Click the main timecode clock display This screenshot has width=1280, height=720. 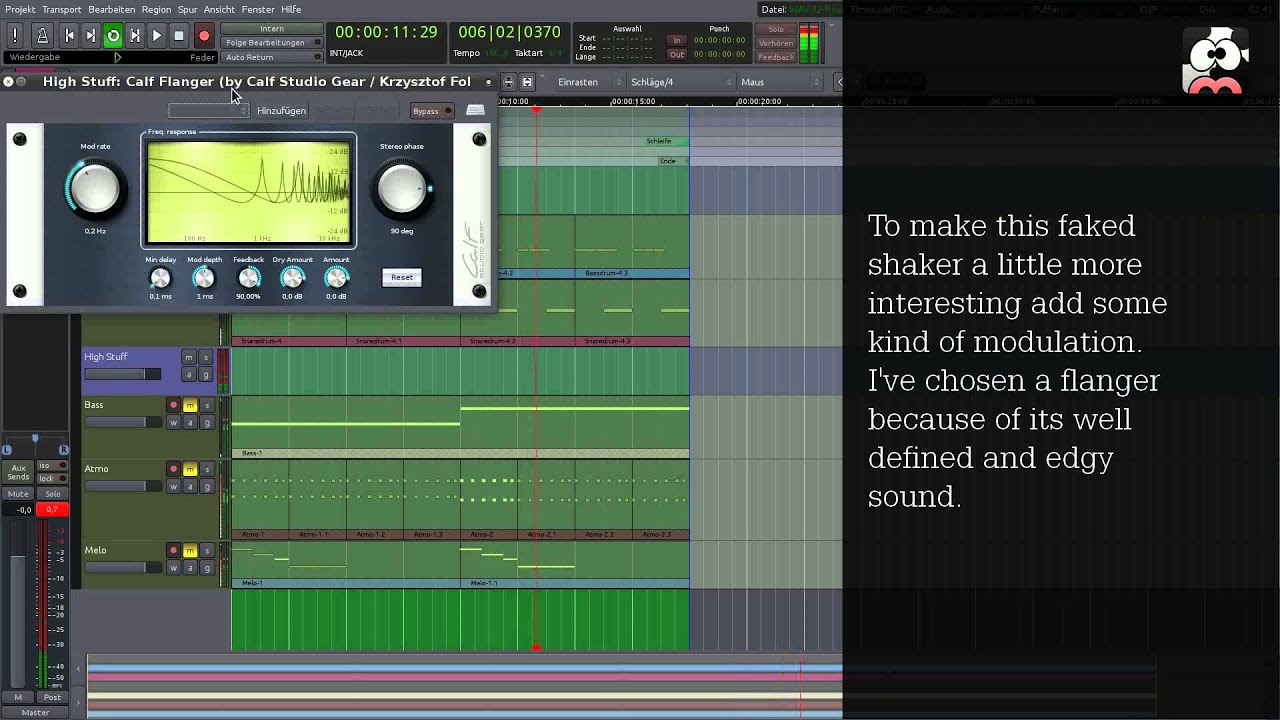tap(386, 33)
